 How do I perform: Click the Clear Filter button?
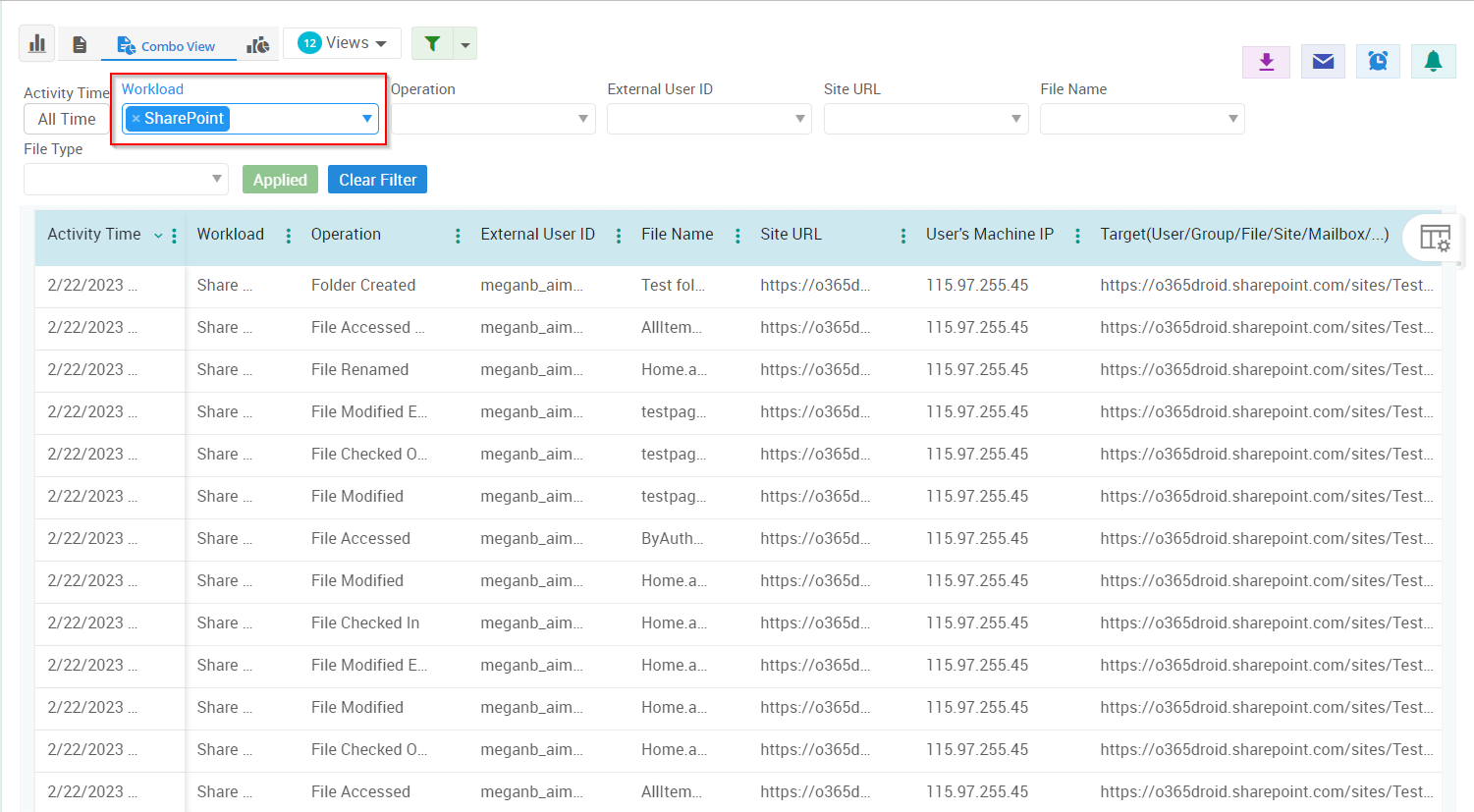pos(377,180)
